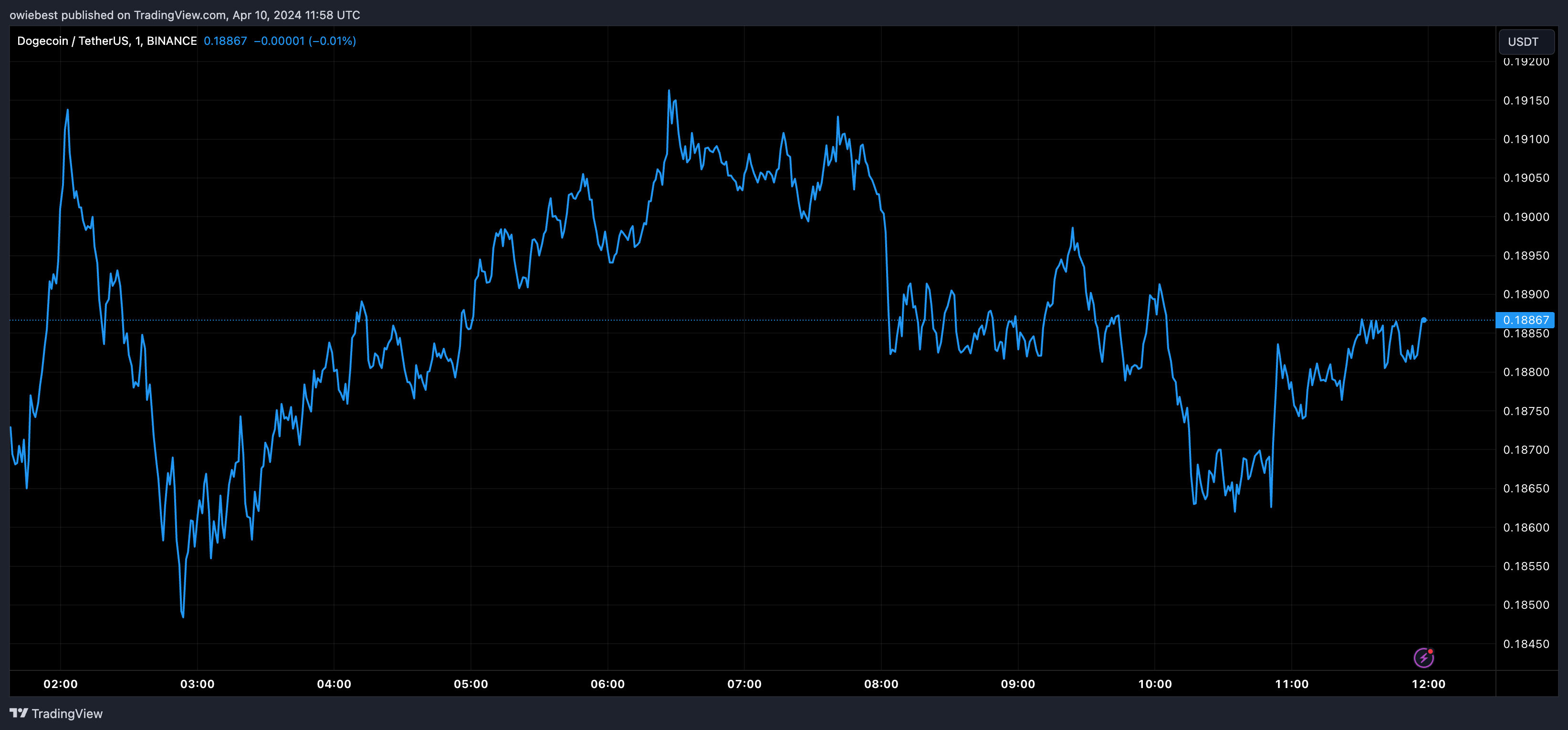1568x730 pixels.
Task: Click the blue last-price dot on the line
Action: click(1424, 320)
